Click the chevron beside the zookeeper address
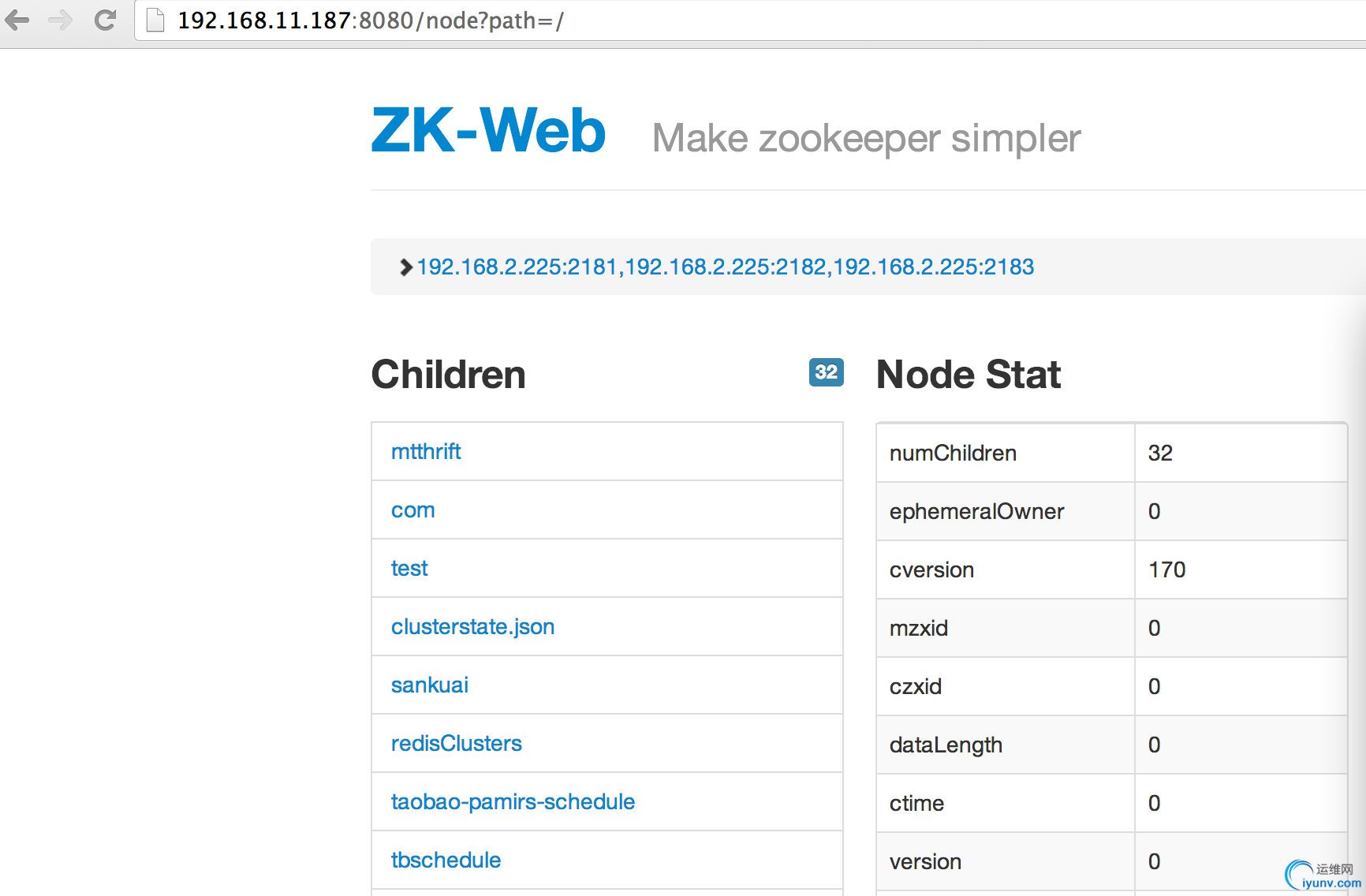The image size is (1366, 896). [x=406, y=267]
